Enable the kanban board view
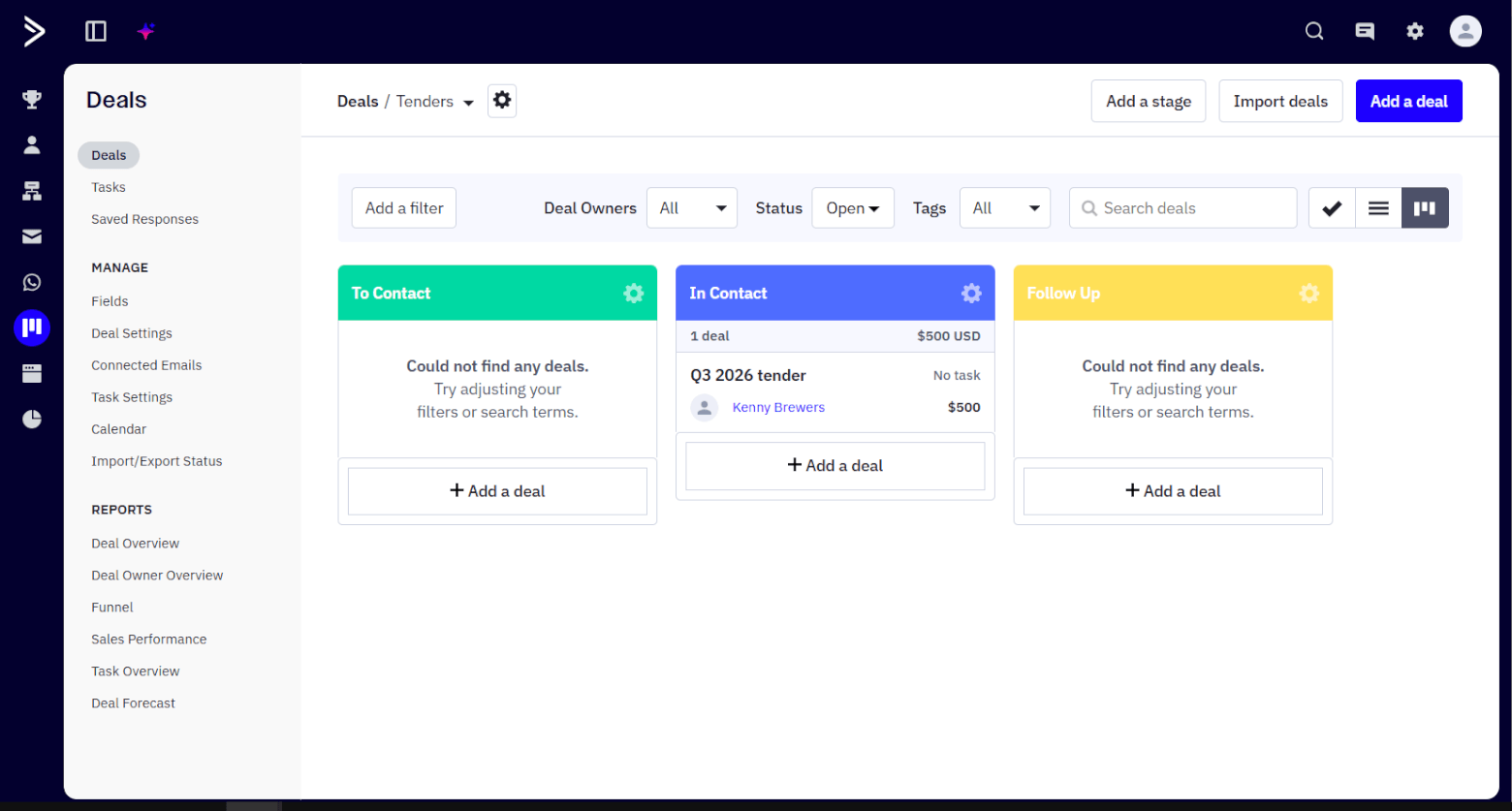Screen dimensions: 1512x811 [1424, 207]
